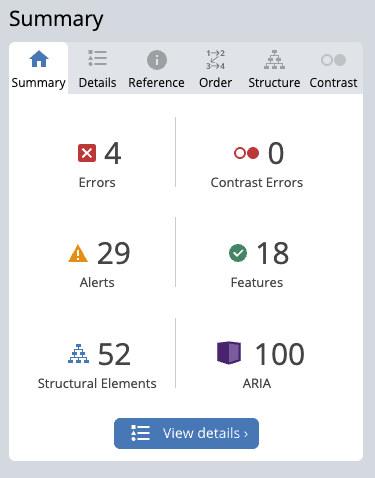Open the View details button
The width and height of the screenshot is (375, 478).
coord(186,433)
